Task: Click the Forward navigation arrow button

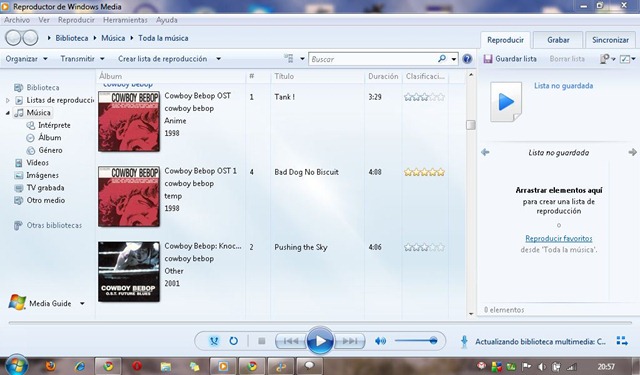Action: tap(30, 38)
